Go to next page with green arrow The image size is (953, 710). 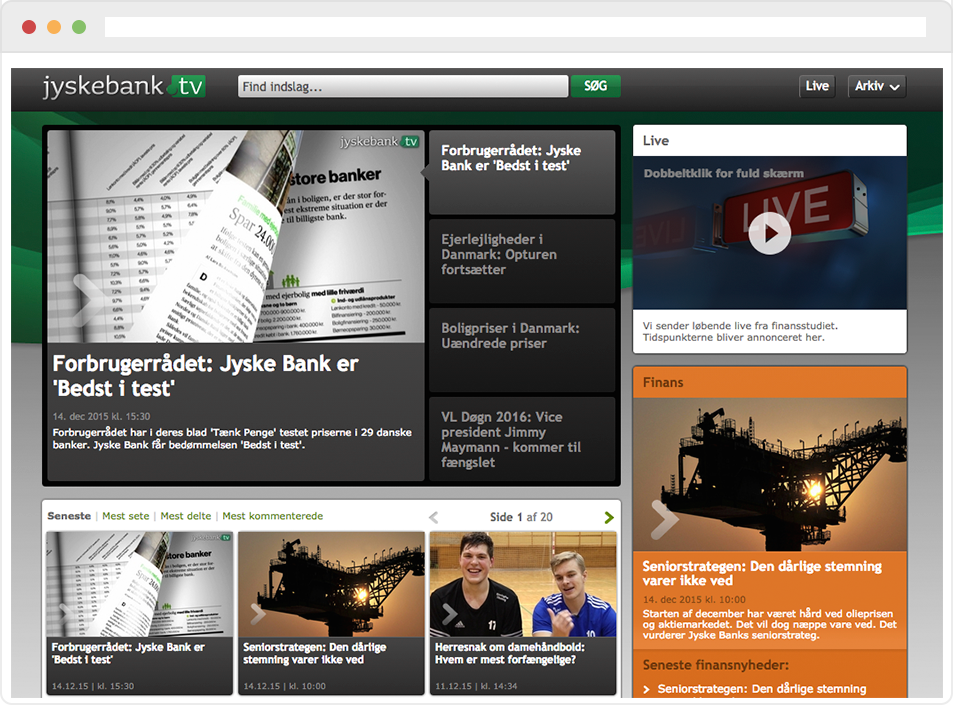point(609,517)
